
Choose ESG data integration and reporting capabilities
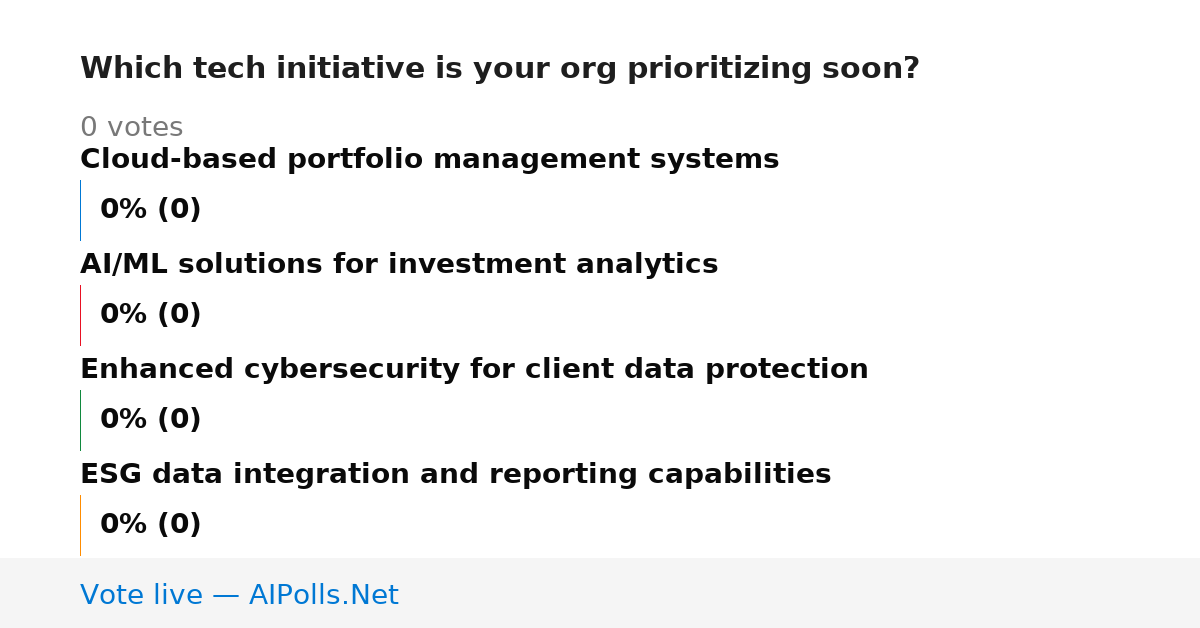[455, 474]
